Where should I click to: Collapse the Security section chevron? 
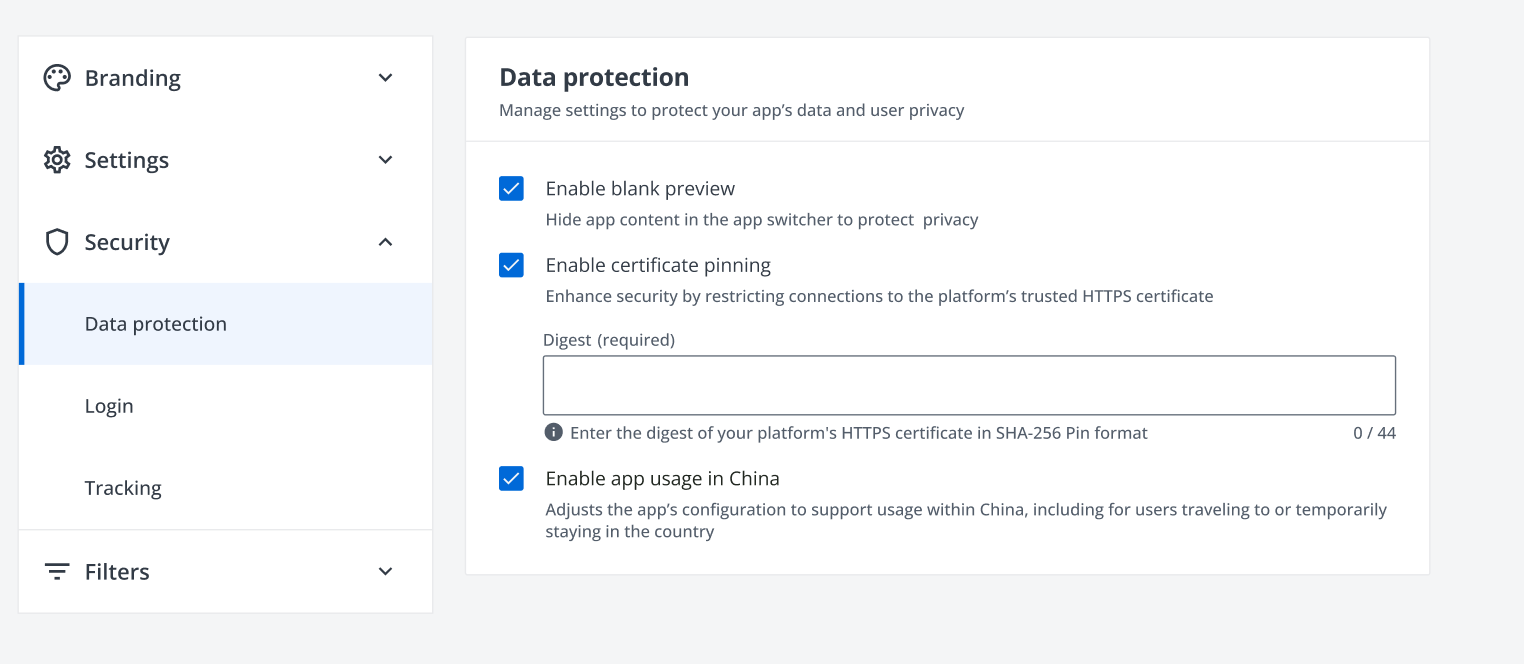coord(386,242)
